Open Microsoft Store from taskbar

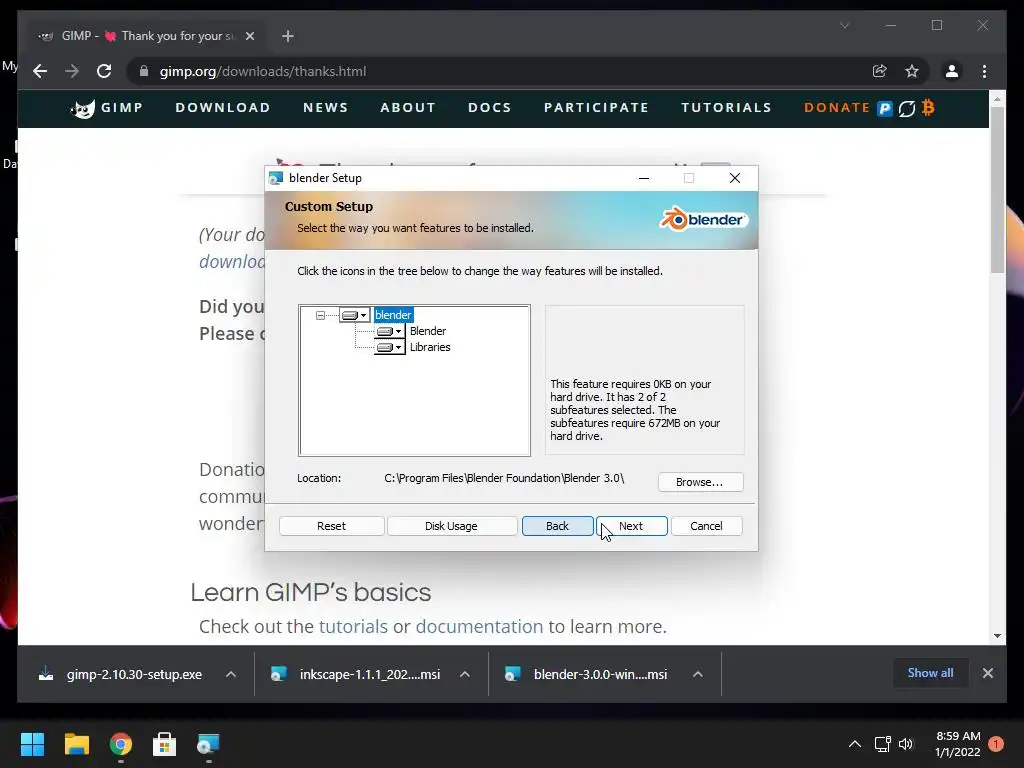coord(165,744)
